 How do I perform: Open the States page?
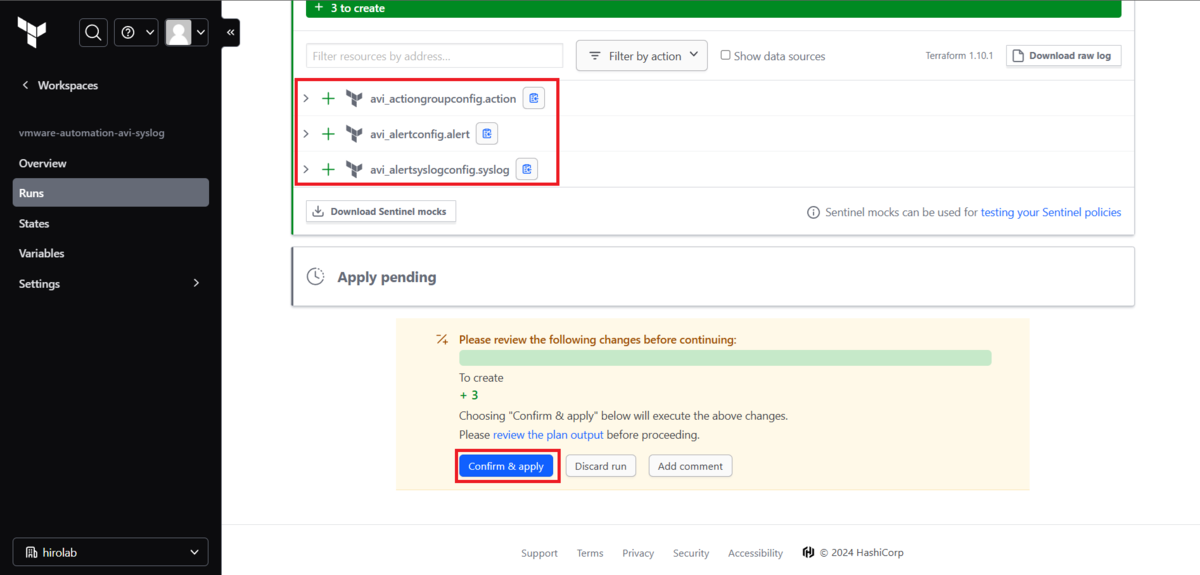click(x=34, y=224)
